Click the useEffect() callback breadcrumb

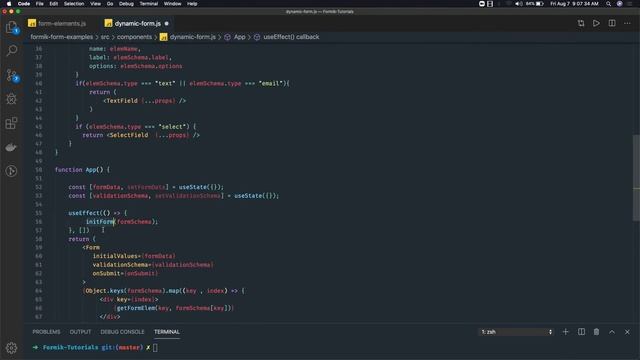click(x=287, y=37)
